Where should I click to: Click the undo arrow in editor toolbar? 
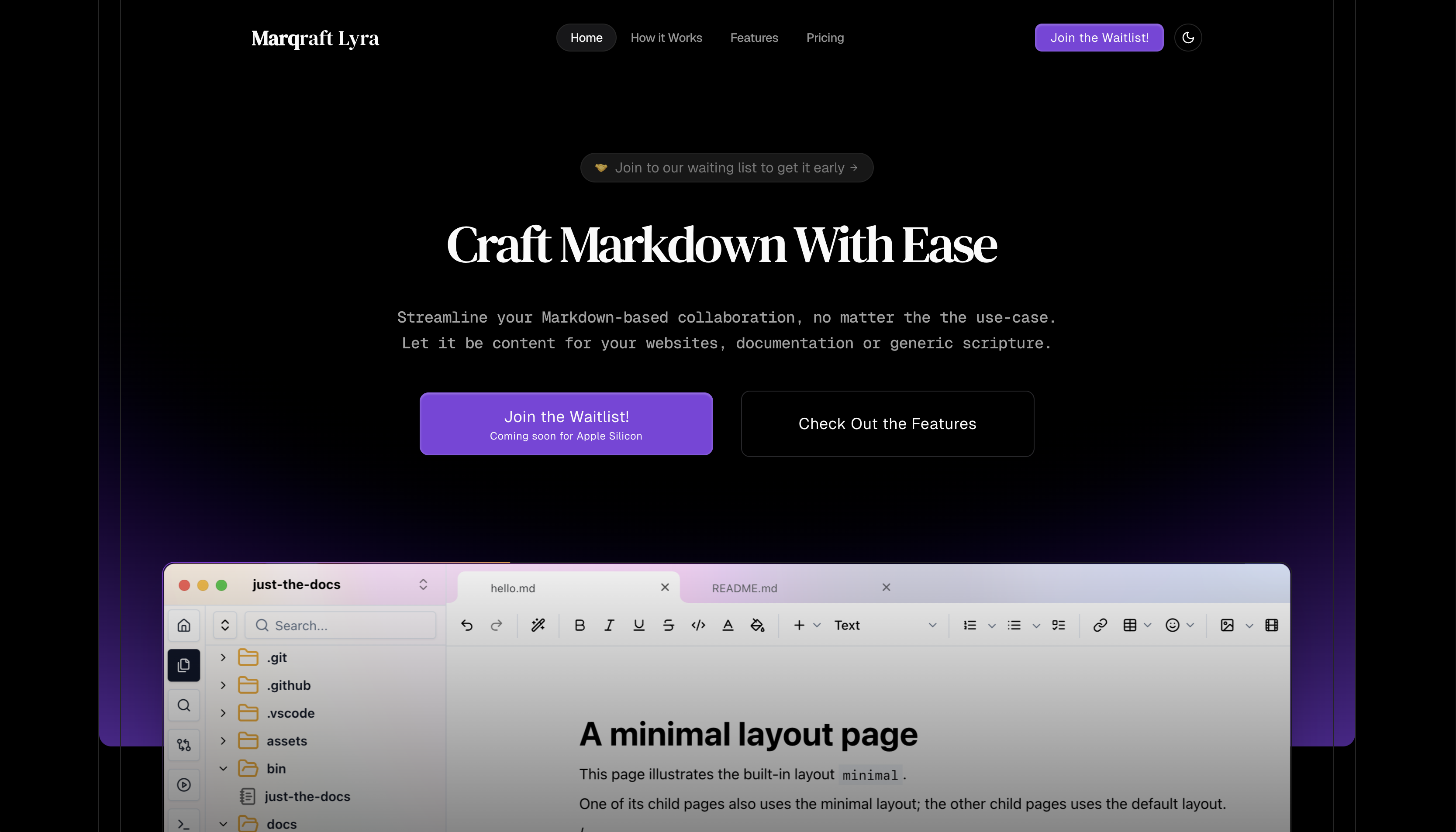pos(466,625)
